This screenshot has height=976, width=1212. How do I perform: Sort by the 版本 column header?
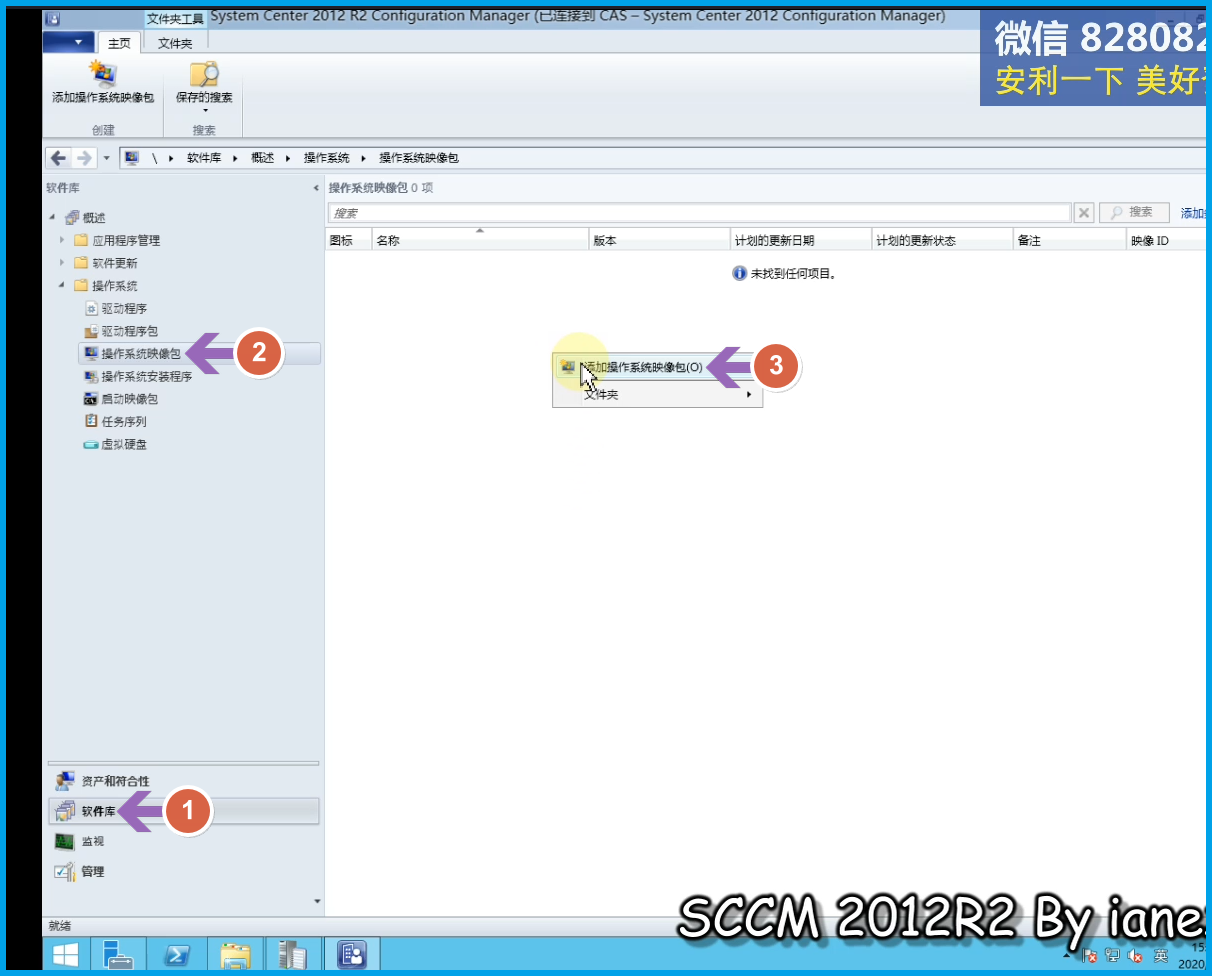pyautogui.click(x=659, y=241)
